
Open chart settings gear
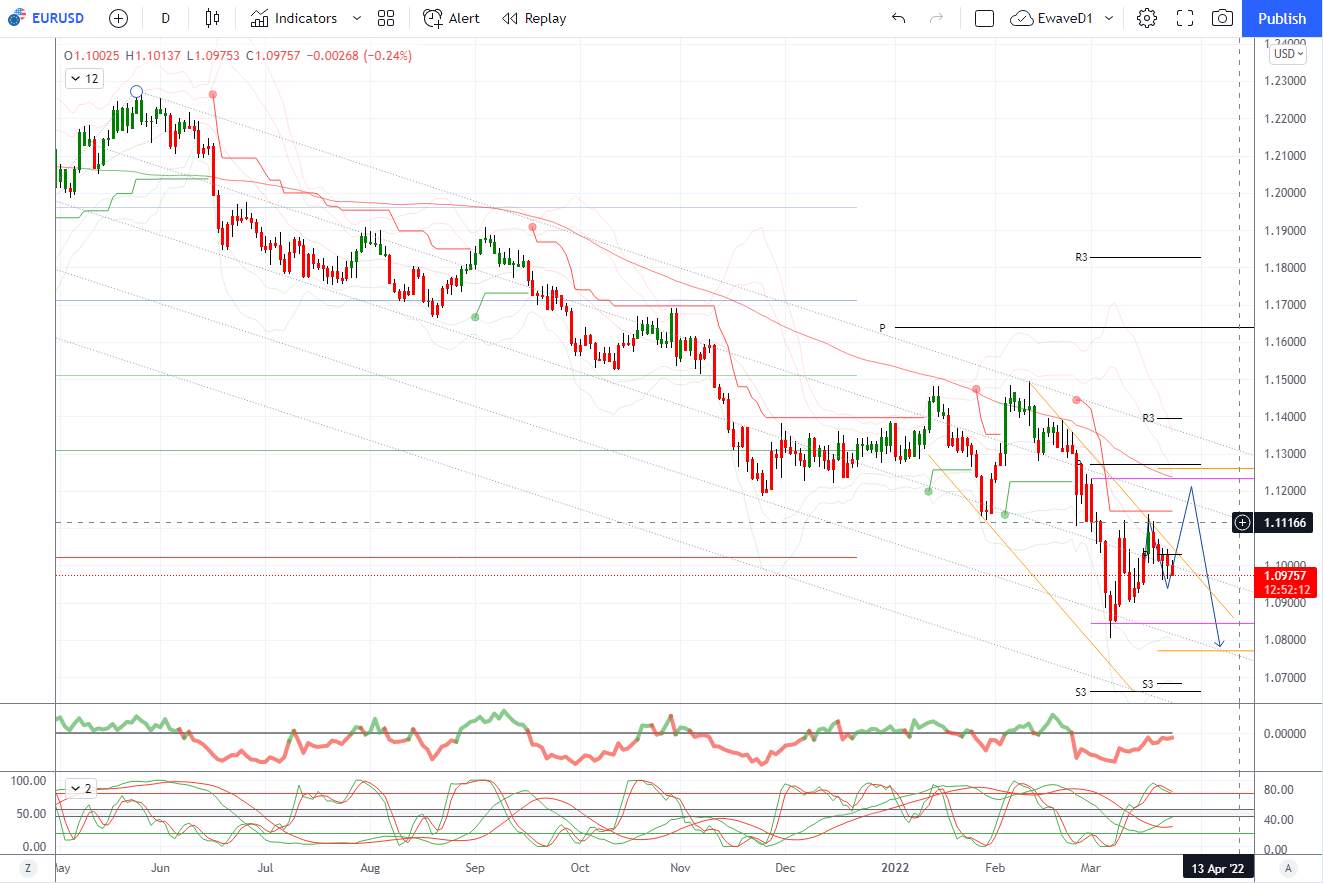[x=1147, y=18]
